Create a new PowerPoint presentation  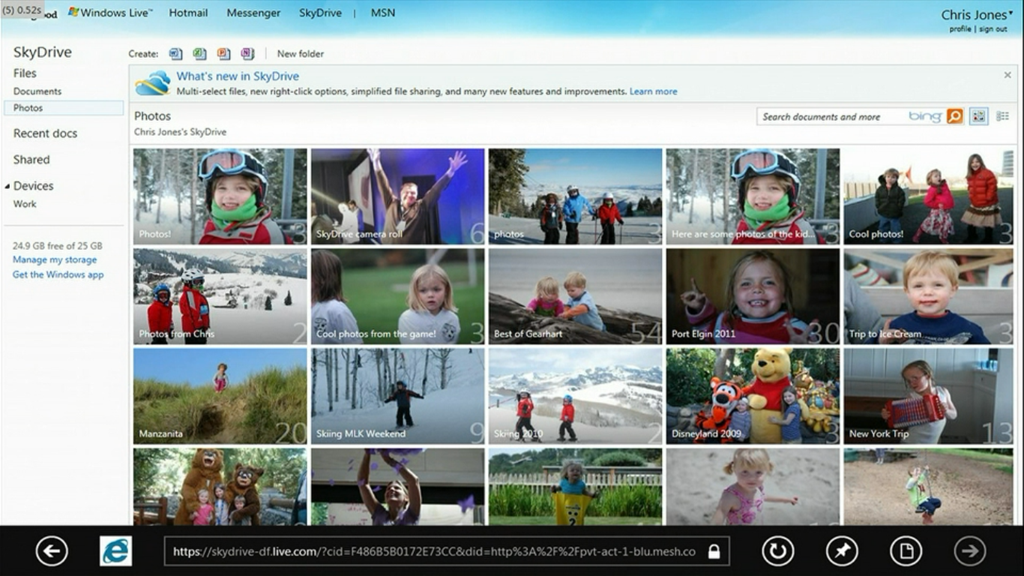coord(223,54)
